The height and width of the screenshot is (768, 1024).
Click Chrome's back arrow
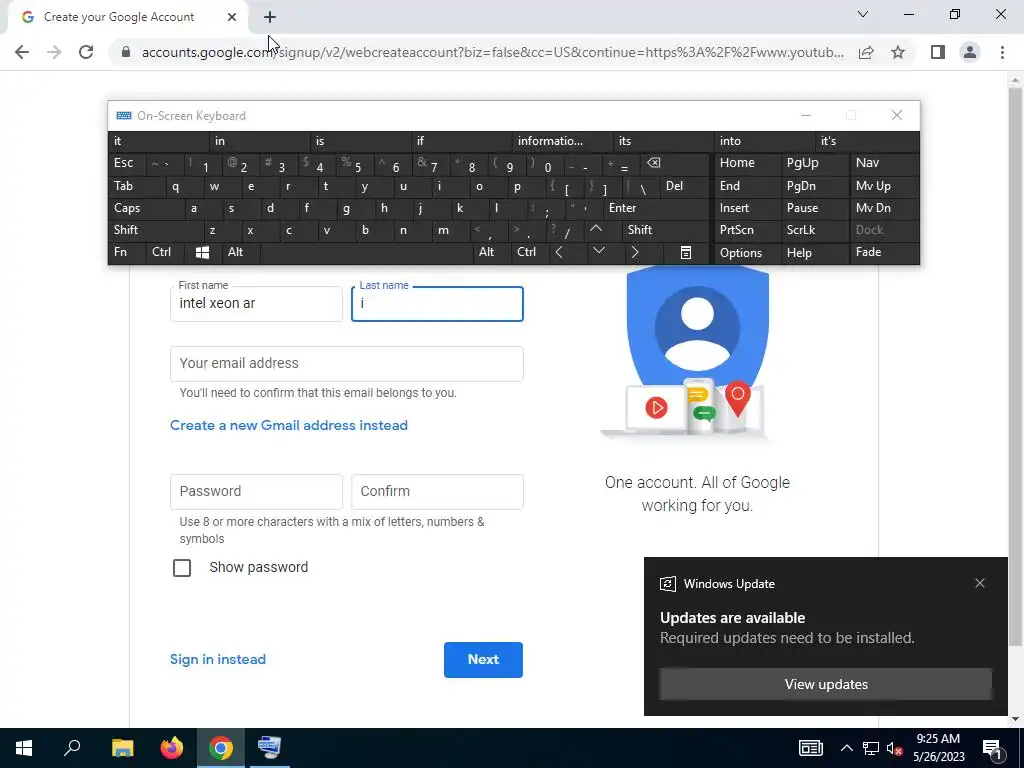point(22,52)
